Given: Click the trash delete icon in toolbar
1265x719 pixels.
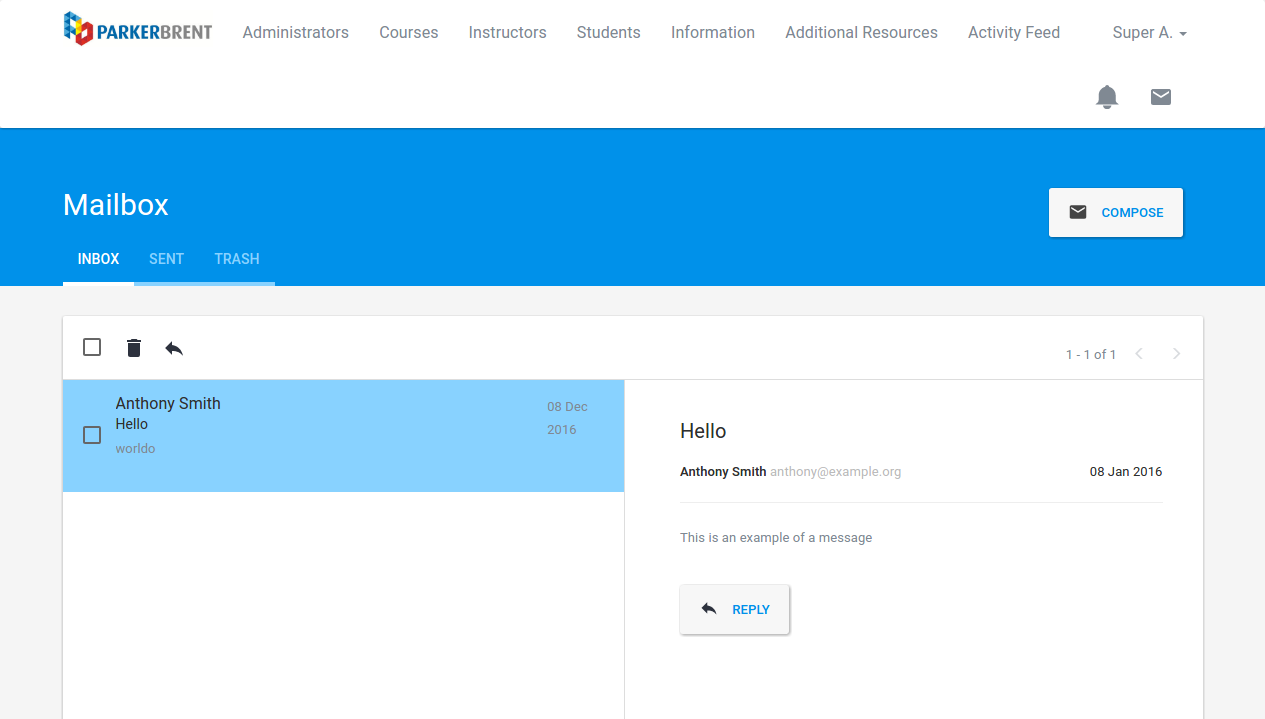Looking at the screenshot, I should coord(134,348).
